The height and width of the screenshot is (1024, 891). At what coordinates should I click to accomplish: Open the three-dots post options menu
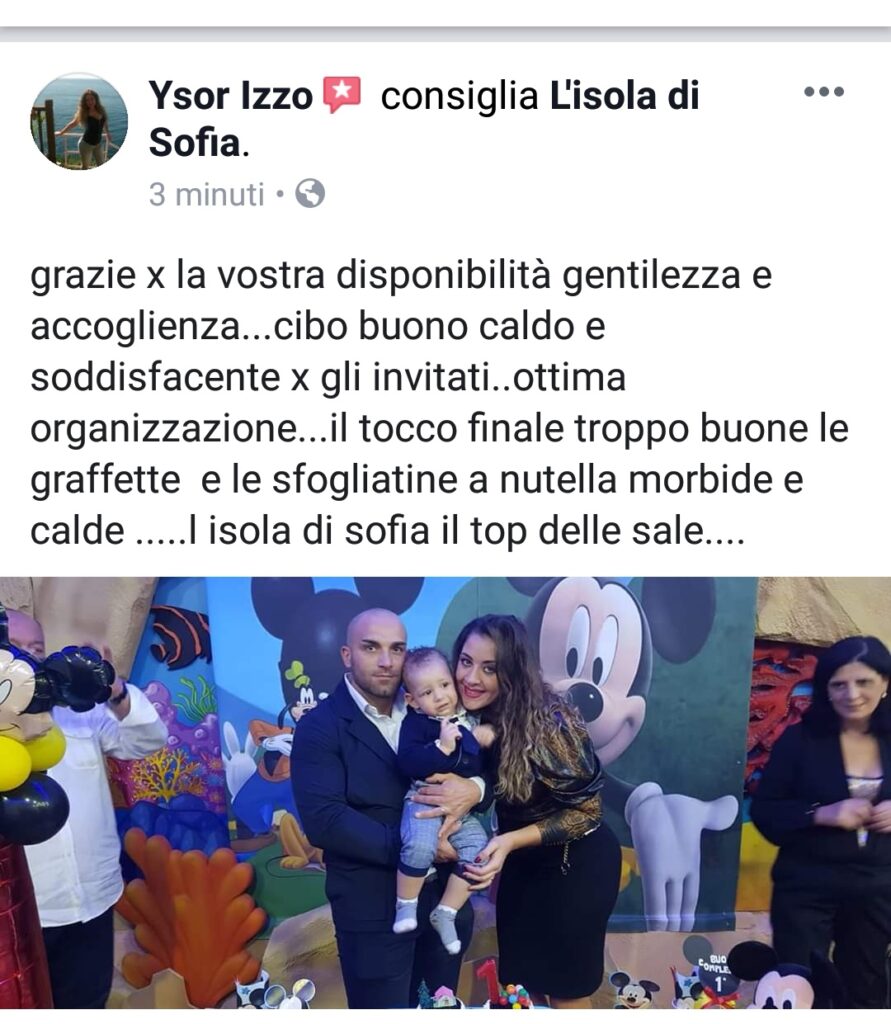(824, 91)
